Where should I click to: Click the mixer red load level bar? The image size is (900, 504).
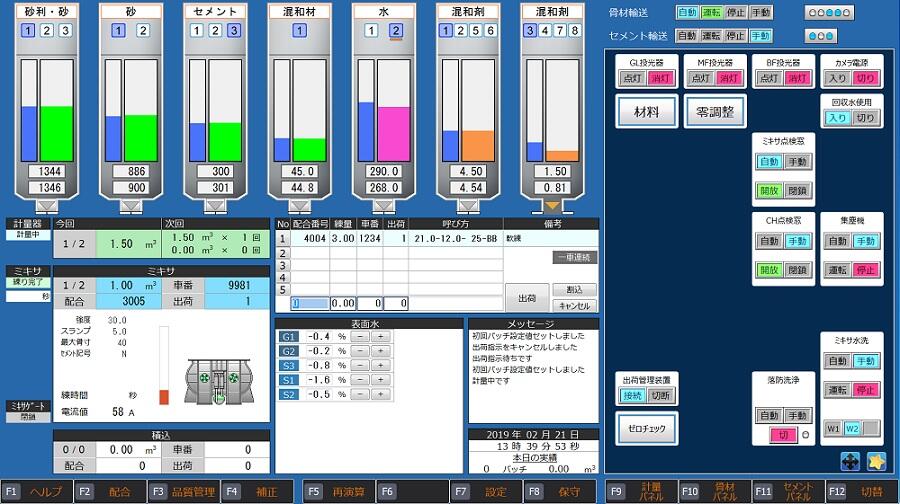tap(165, 366)
